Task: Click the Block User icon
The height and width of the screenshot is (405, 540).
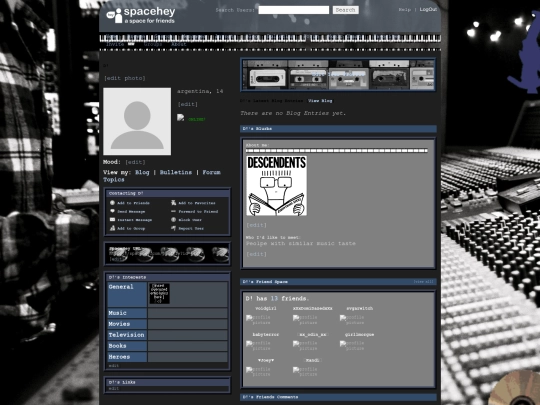Action: pyautogui.click(x=174, y=220)
